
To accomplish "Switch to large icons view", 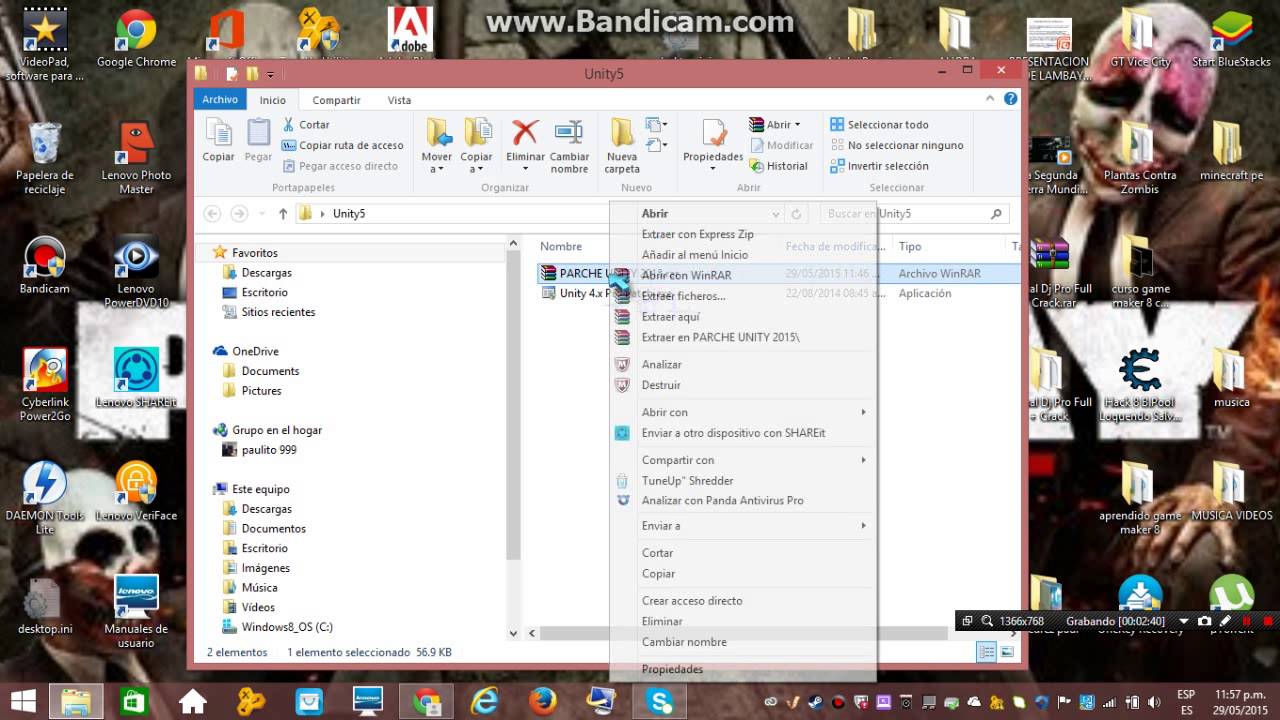I will pos(1007,652).
